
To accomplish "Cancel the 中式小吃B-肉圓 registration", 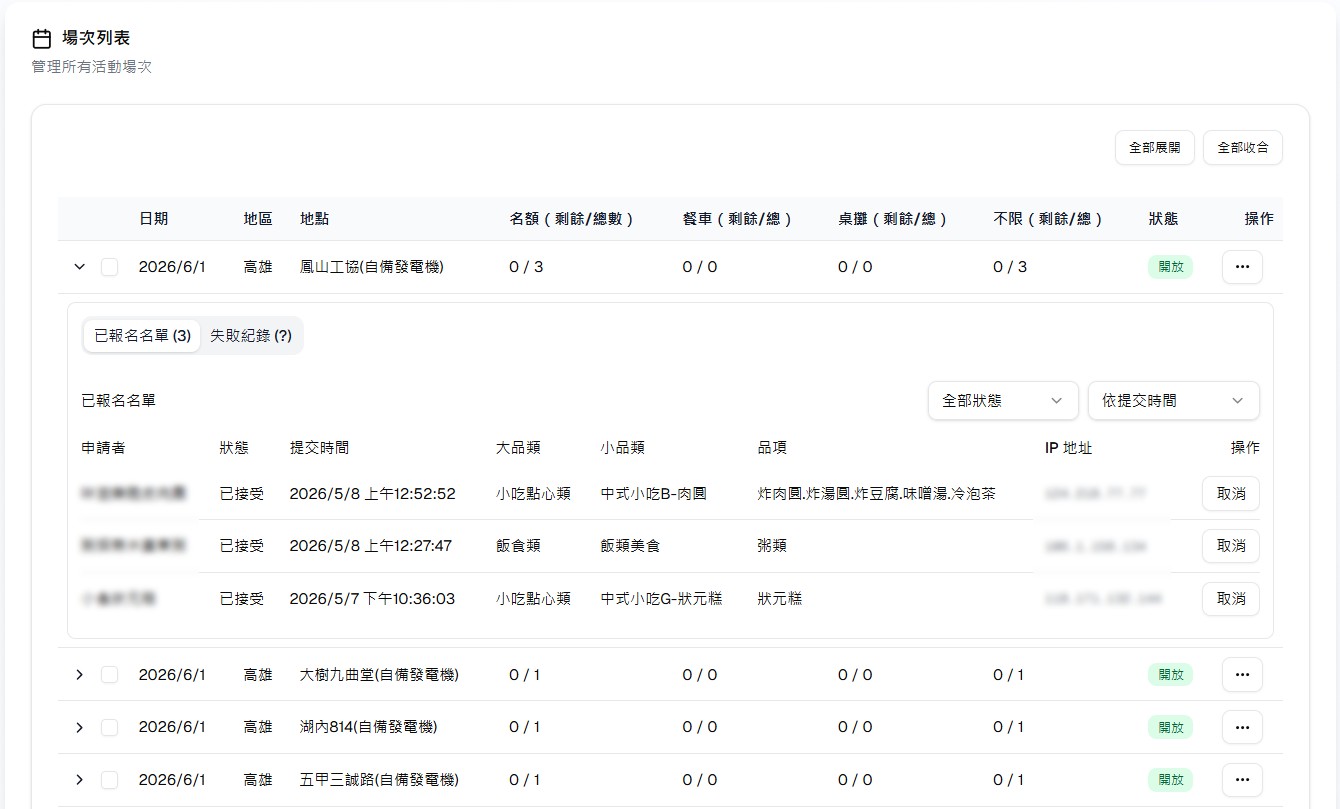I will coord(1231,493).
